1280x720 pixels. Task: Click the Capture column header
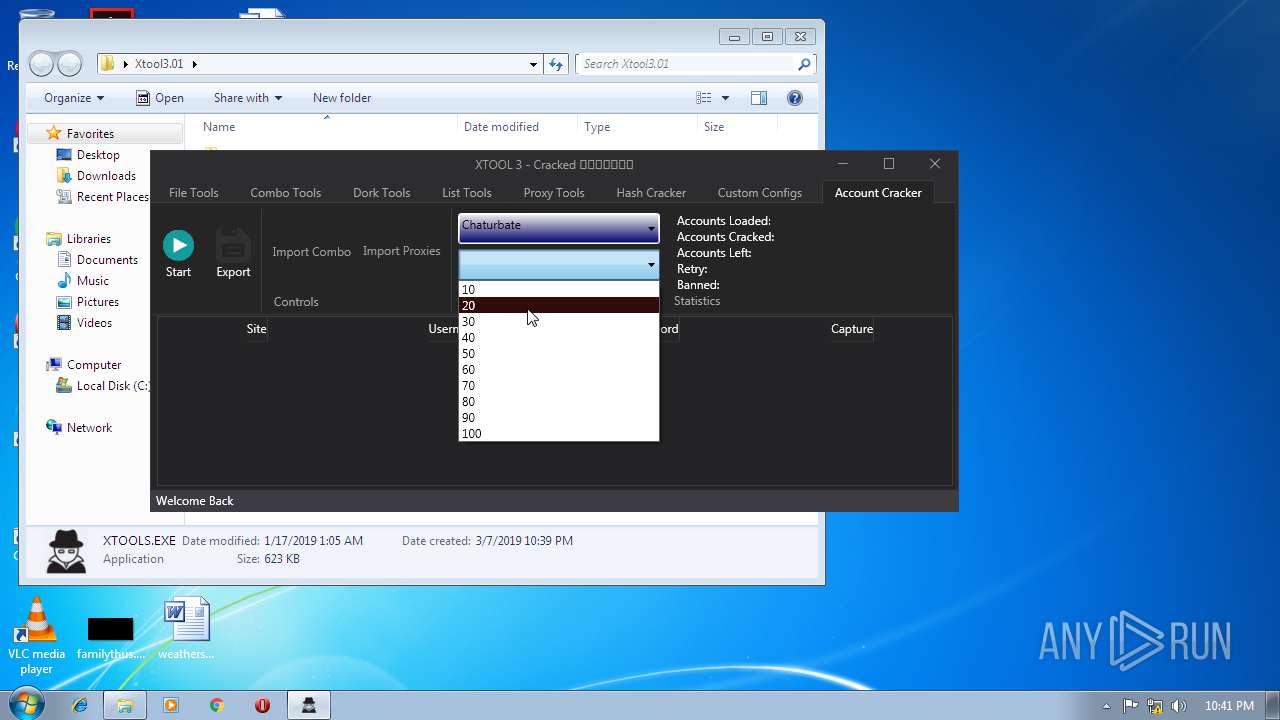[x=852, y=329]
